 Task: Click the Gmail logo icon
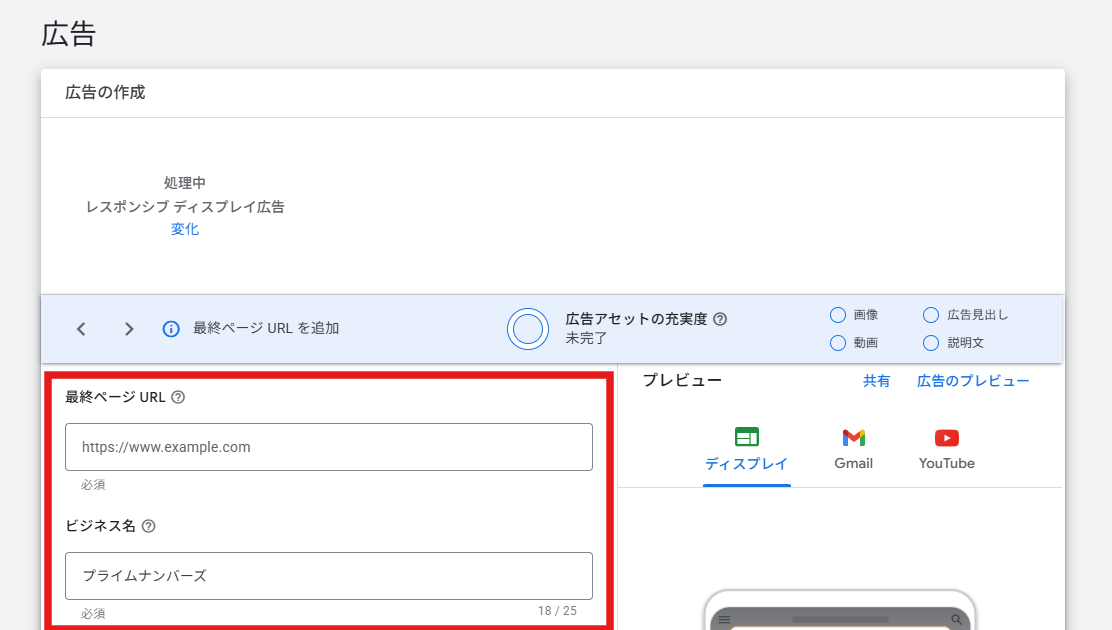[x=853, y=438]
